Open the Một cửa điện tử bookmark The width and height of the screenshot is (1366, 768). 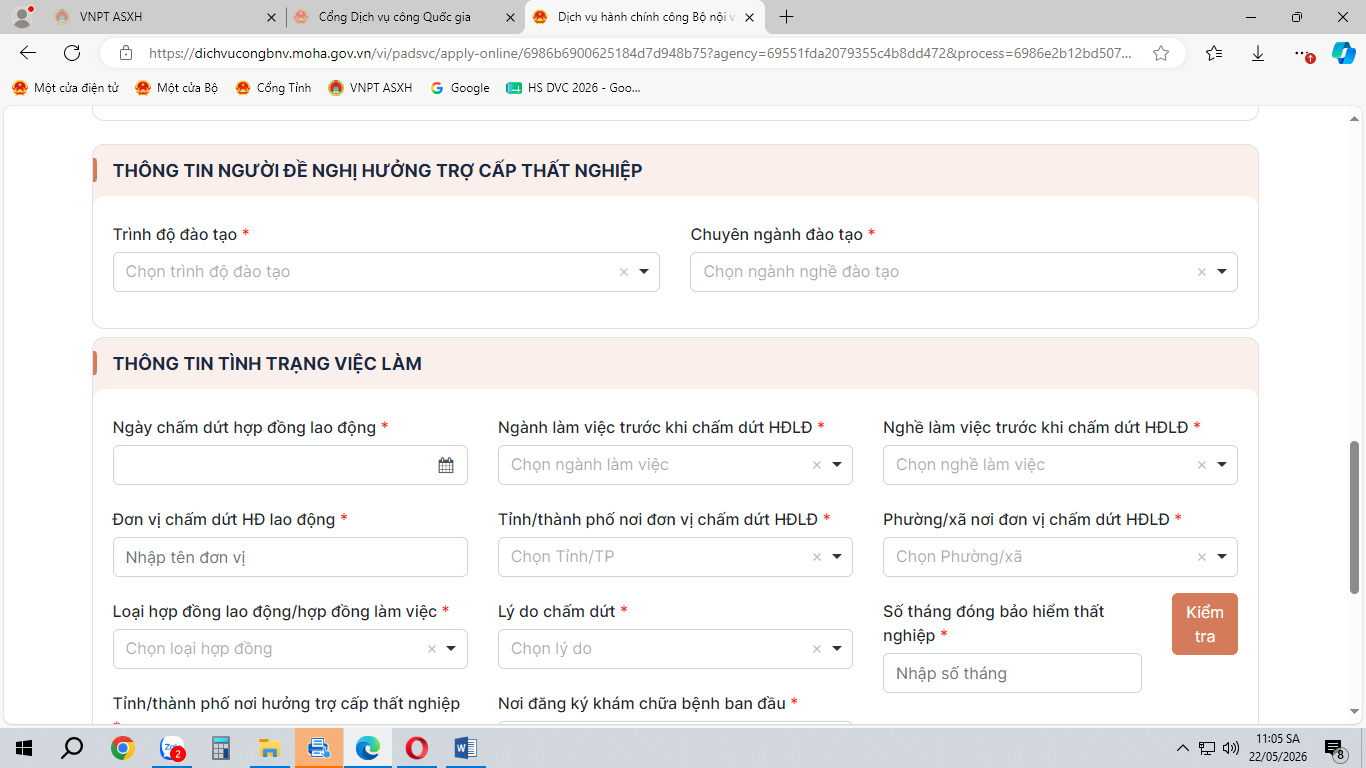[65, 88]
